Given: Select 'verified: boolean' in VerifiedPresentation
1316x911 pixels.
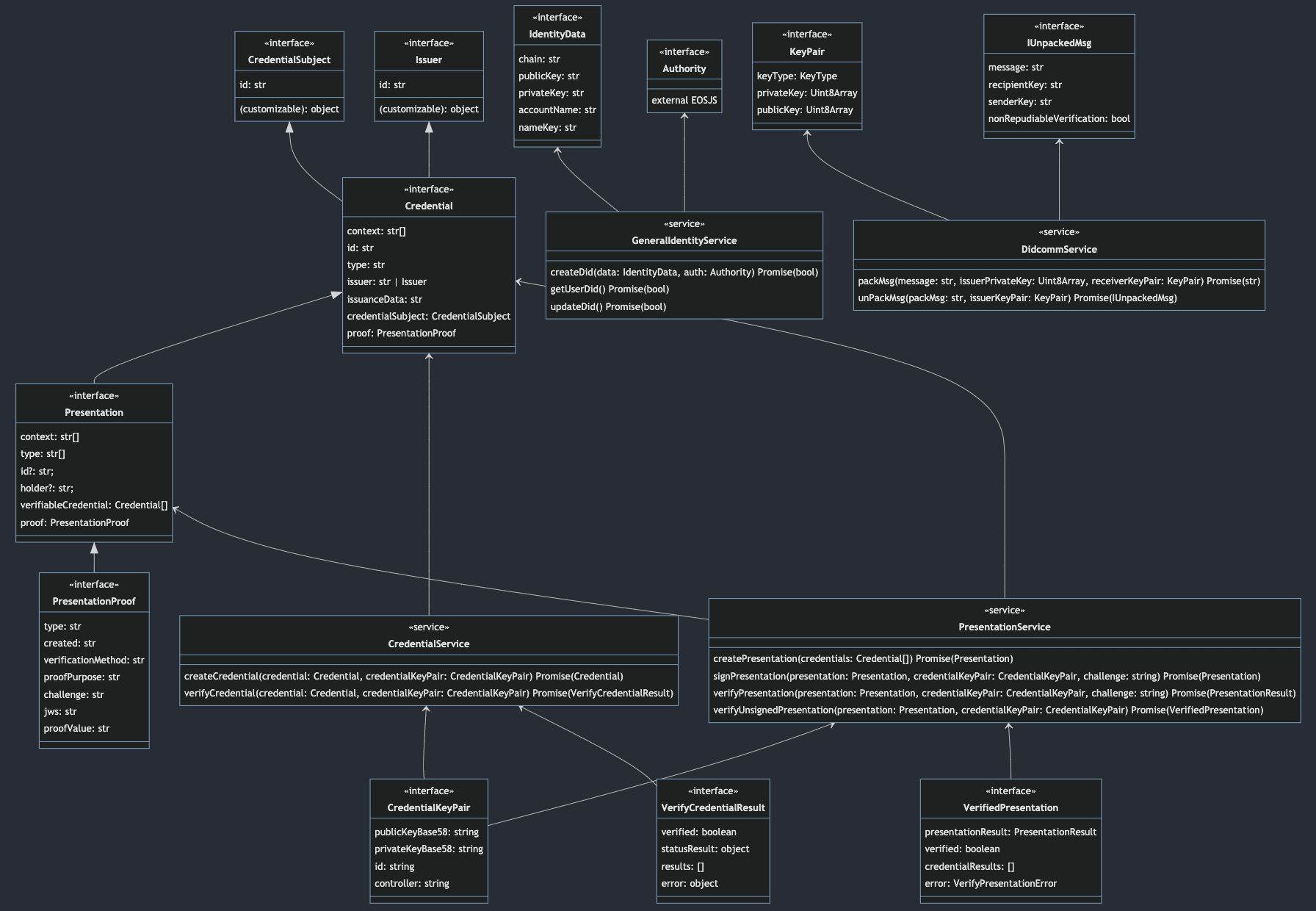Looking at the screenshot, I should [x=962, y=849].
